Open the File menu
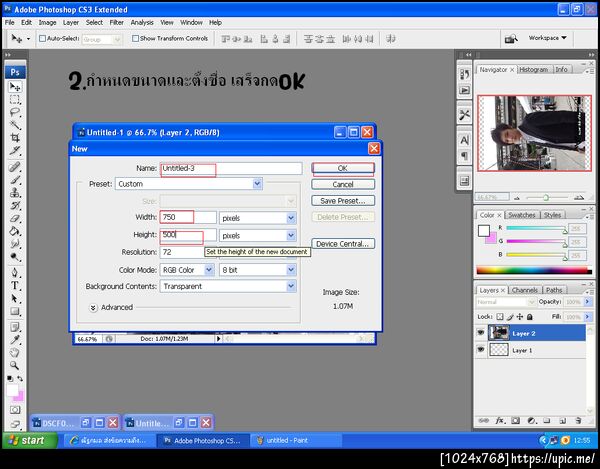This screenshot has height=469, width=600. pyautogui.click(x=10, y=23)
